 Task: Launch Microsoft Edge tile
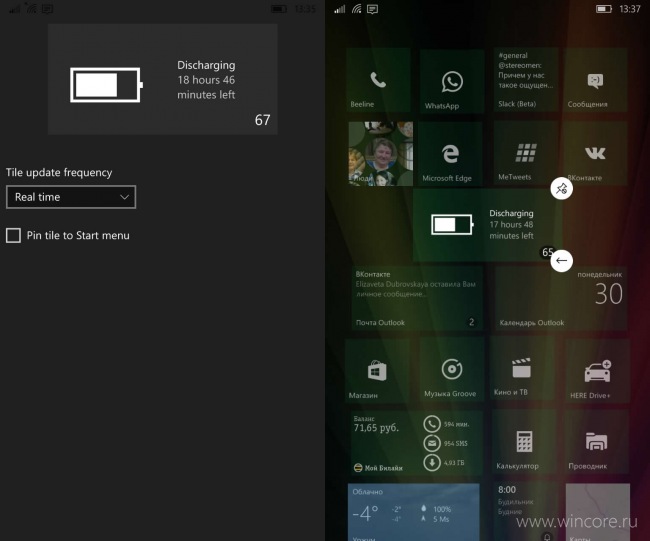click(450, 153)
